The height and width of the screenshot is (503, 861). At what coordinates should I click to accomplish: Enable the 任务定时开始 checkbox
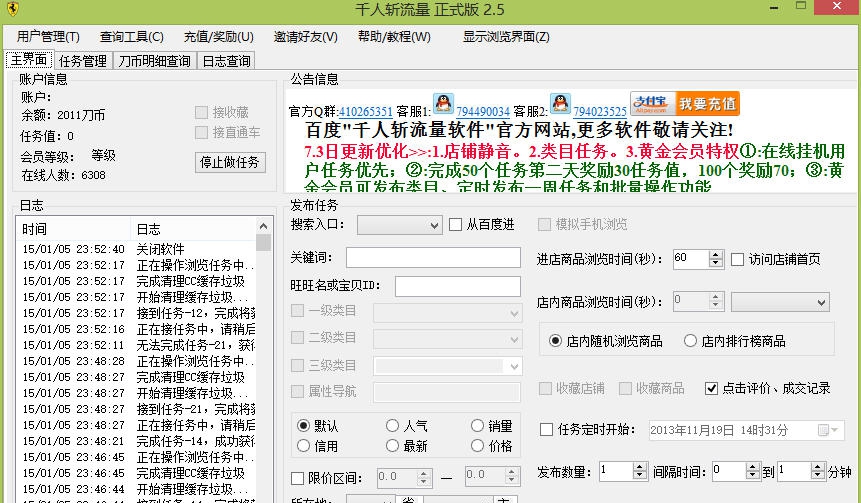pos(546,429)
